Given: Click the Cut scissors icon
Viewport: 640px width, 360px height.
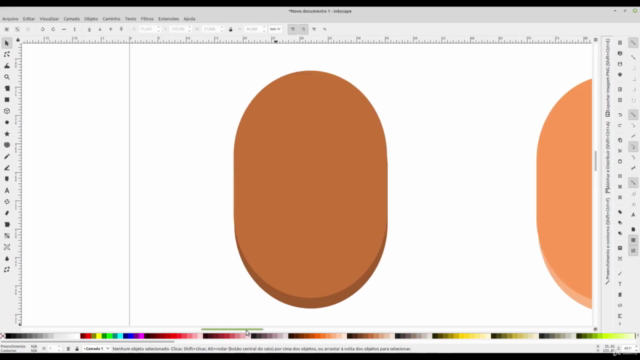Looking at the screenshot, I should coord(620,151).
